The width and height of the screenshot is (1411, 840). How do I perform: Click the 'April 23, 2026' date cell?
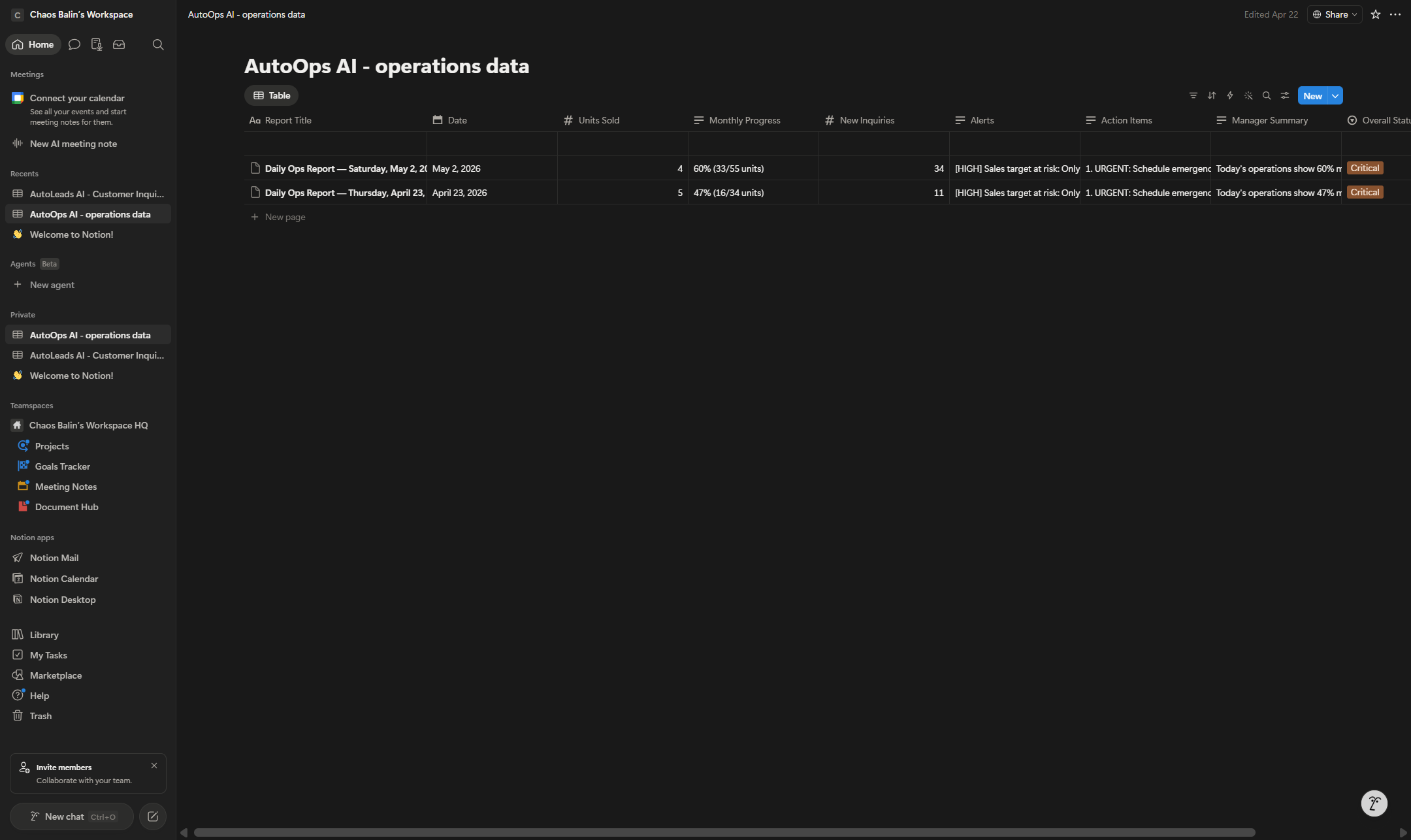click(x=492, y=193)
